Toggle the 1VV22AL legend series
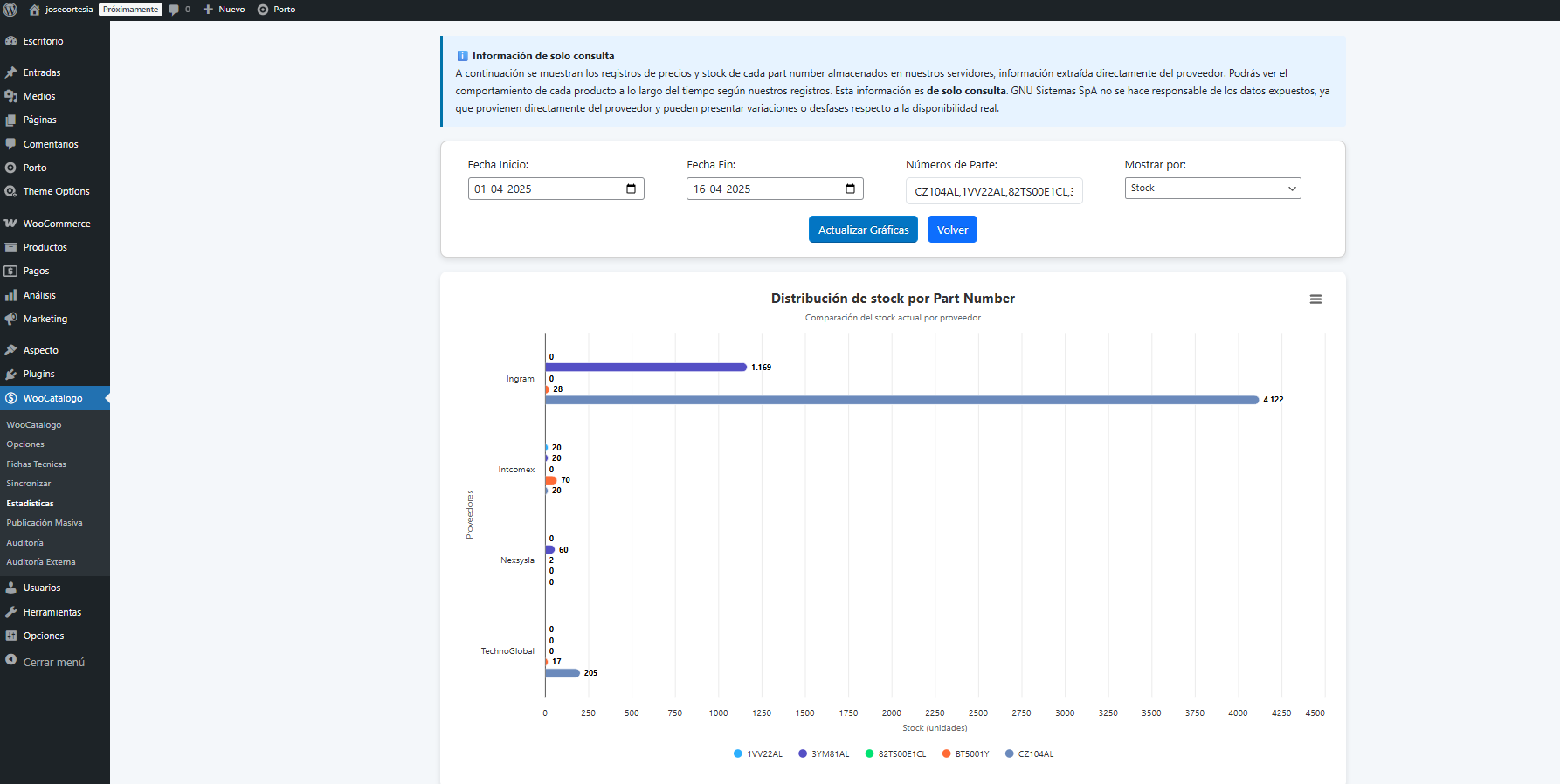 click(x=758, y=754)
